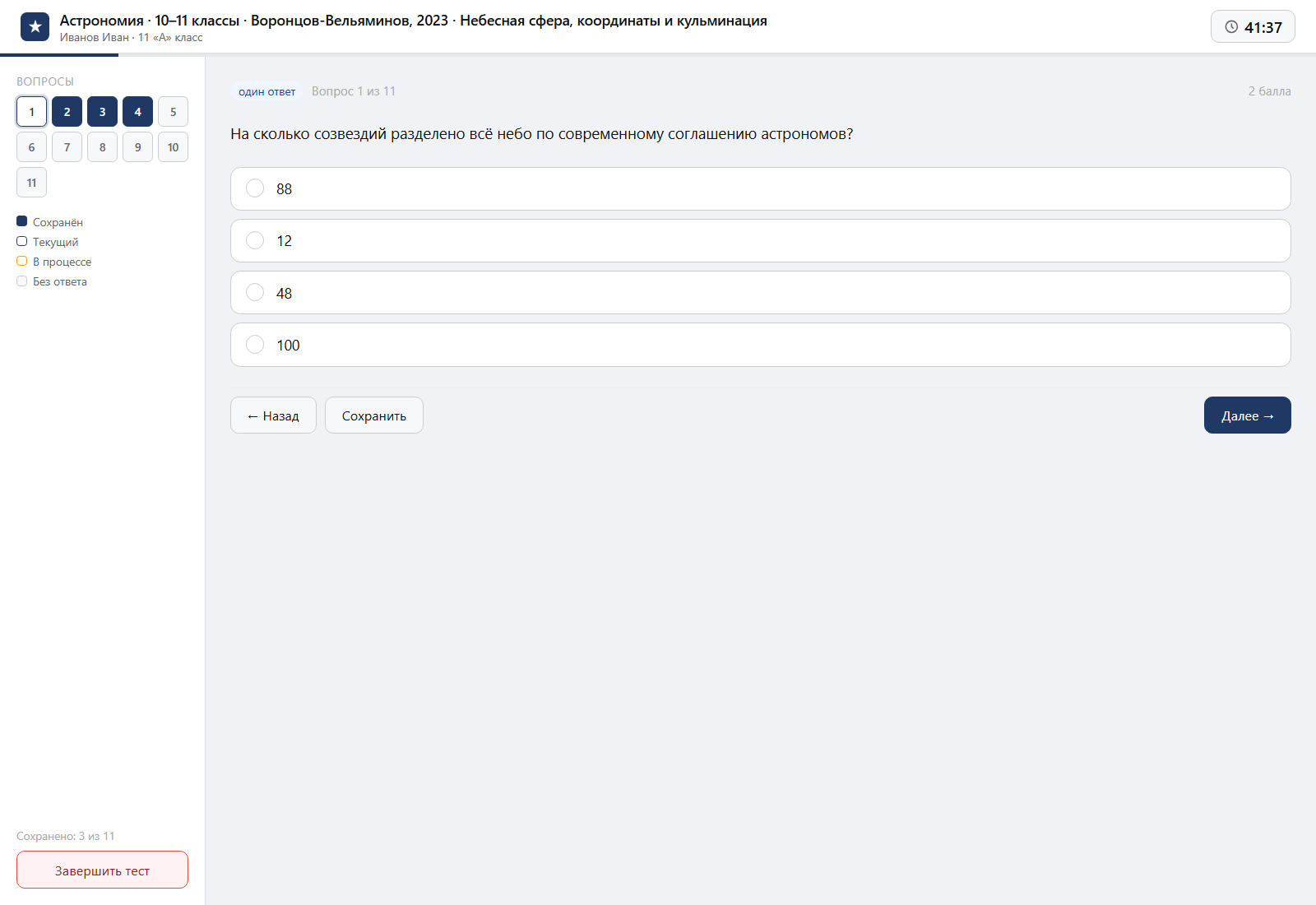The height and width of the screenshot is (905, 1316).
Task: Select the answer 12 radio button
Action: [x=255, y=240]
